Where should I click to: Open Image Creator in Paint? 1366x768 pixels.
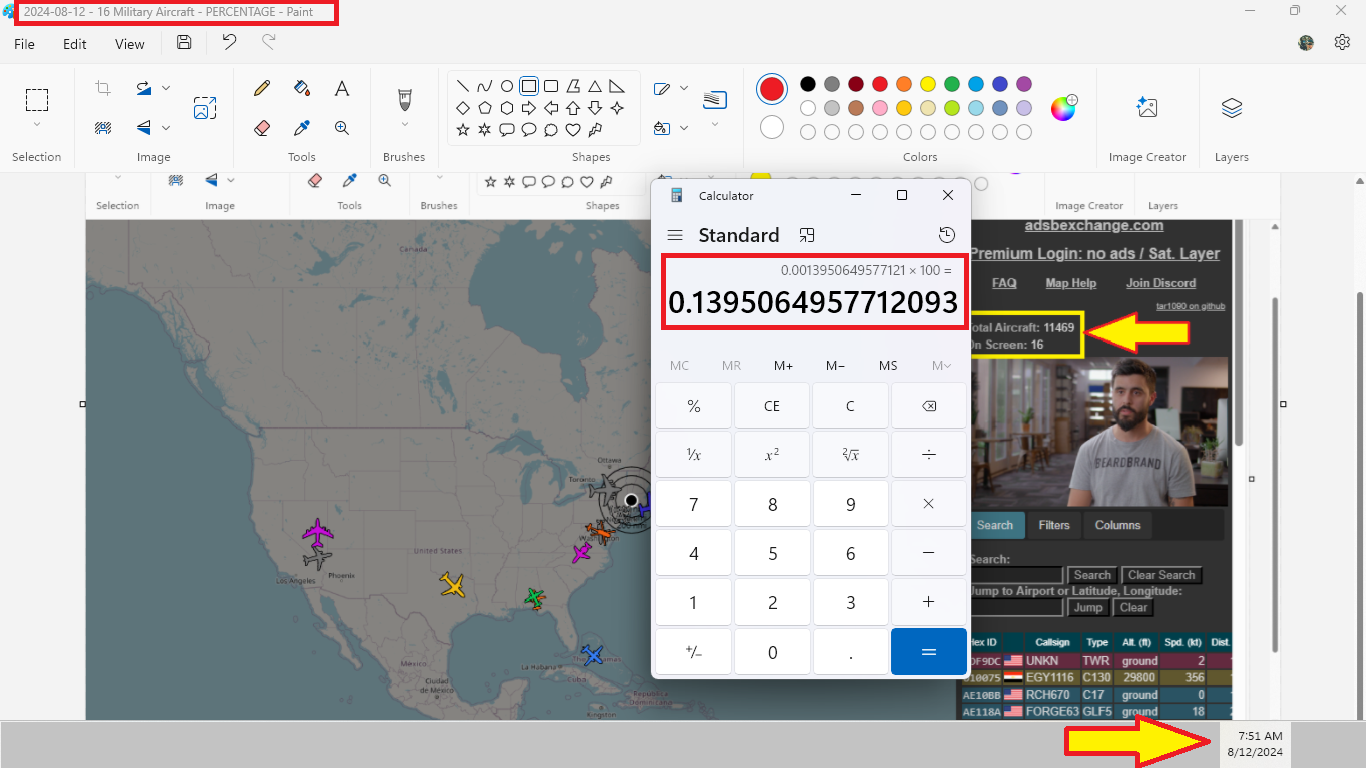(x=1147, y=108)
